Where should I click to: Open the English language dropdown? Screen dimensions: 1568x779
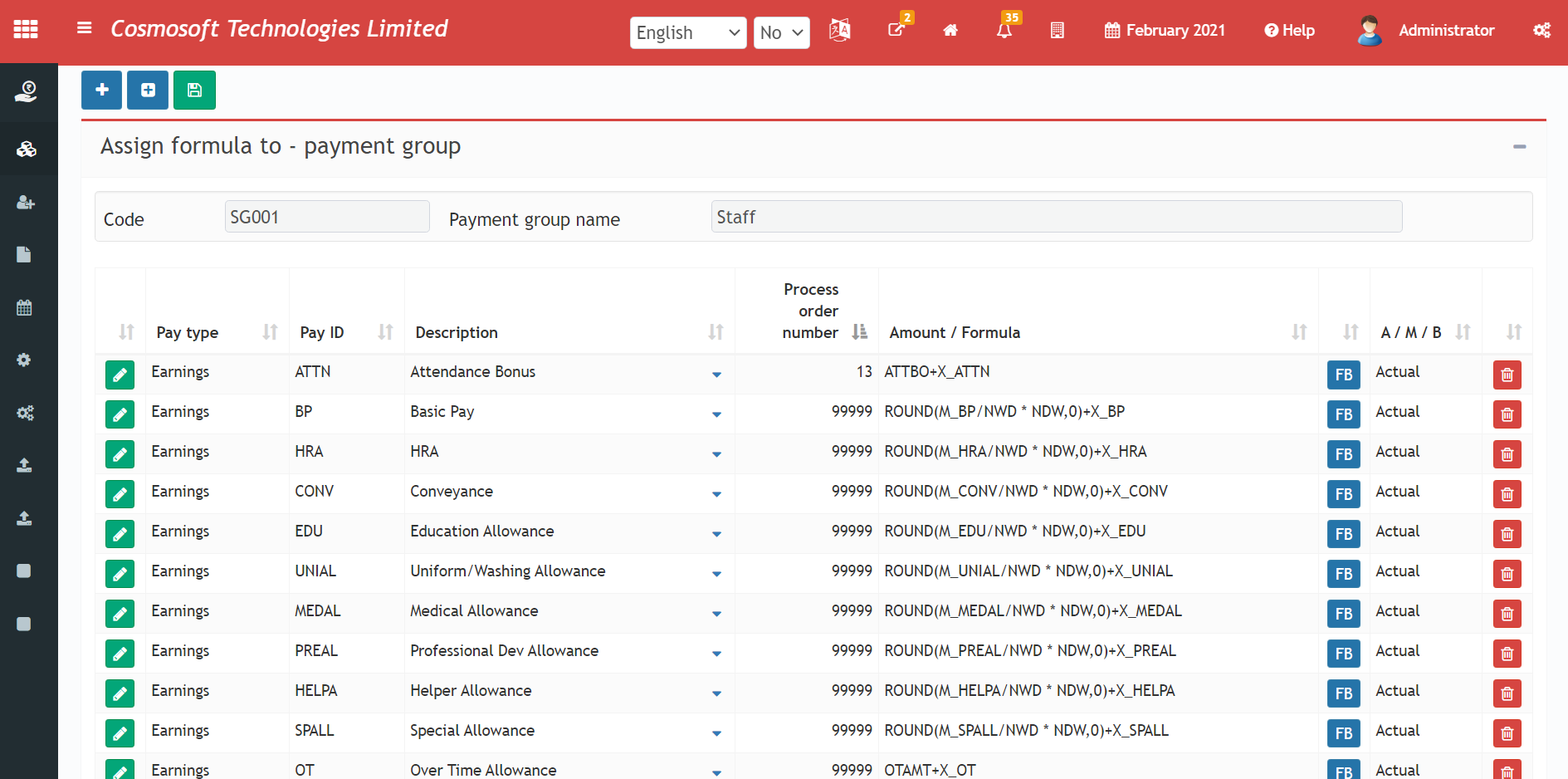[688, 32]
